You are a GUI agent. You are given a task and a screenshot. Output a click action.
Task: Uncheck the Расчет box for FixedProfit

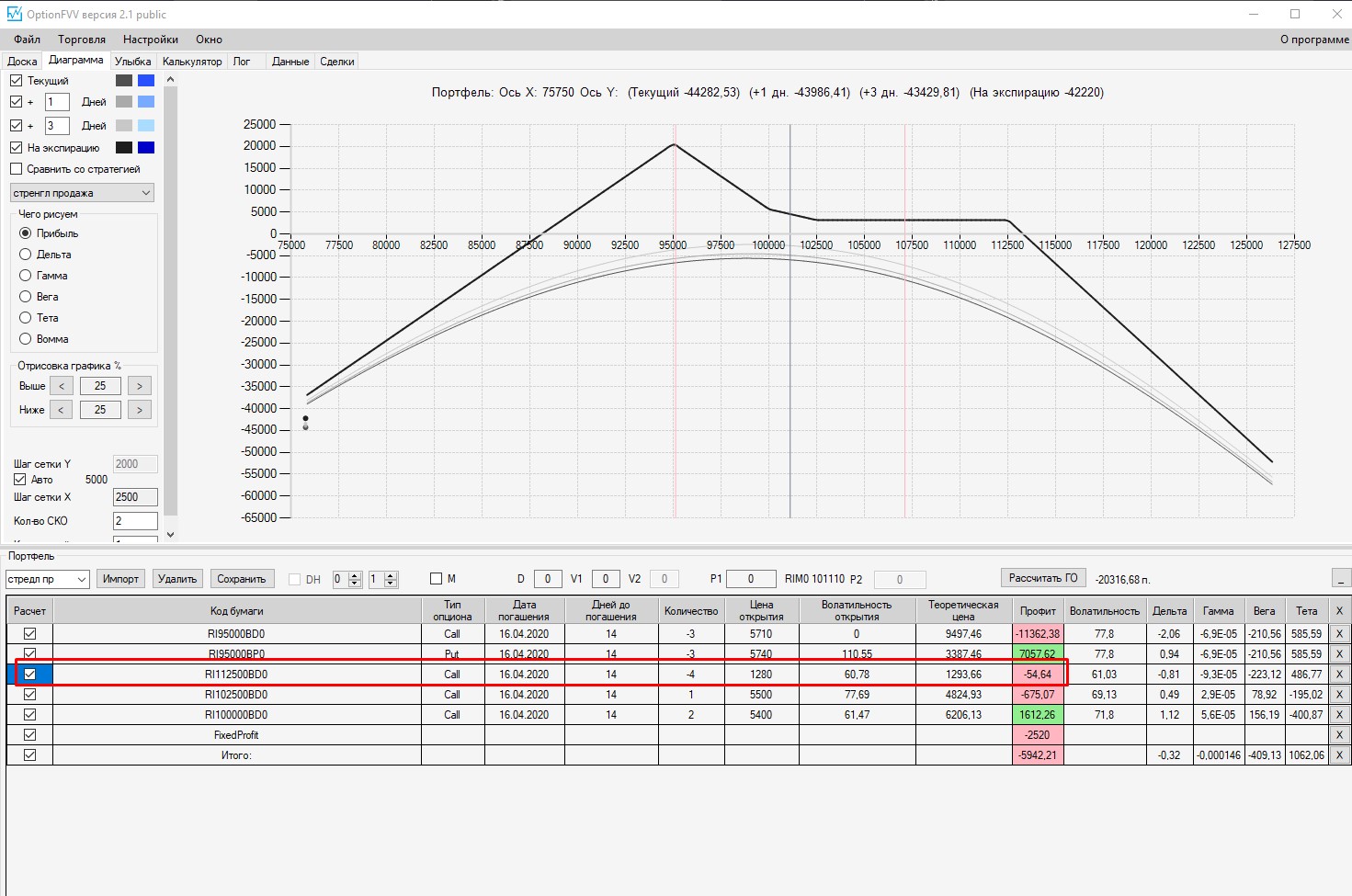30,735
